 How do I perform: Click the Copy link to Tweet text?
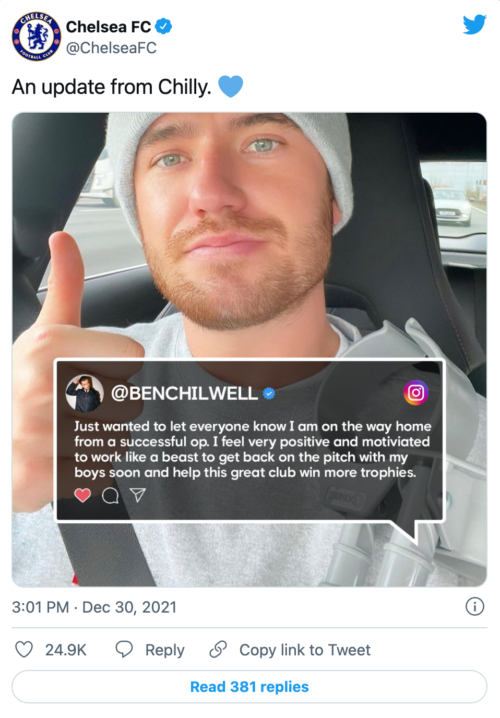coord(305,650)
